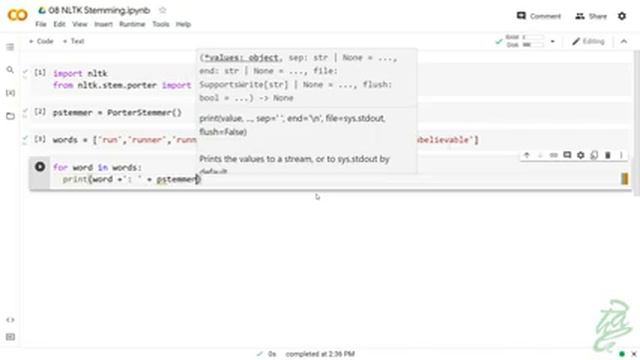Open the code snippets sidebar icon
640x360 pixels.
click(x=10, y=320)
